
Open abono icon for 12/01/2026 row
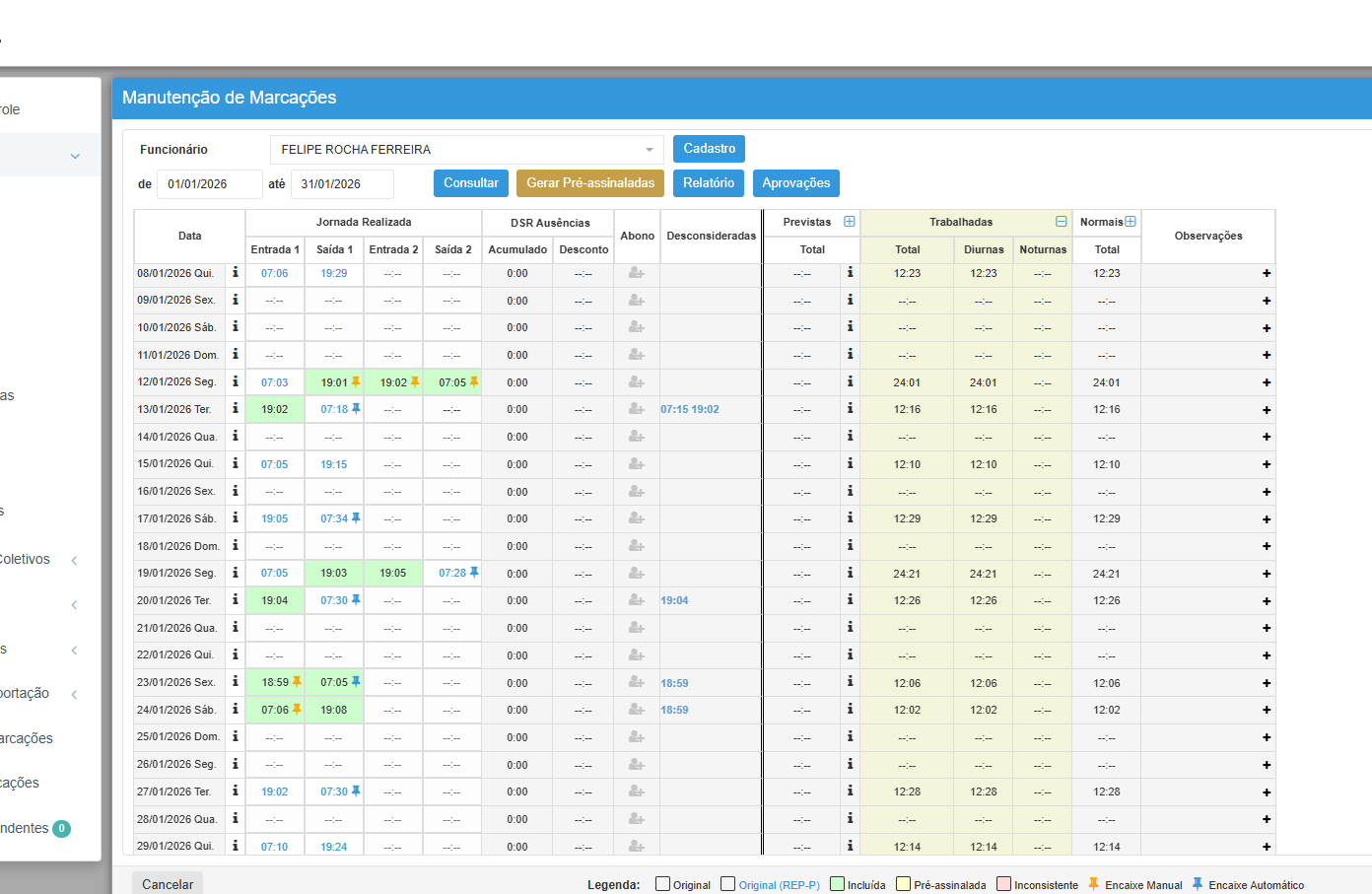(637, 382)
